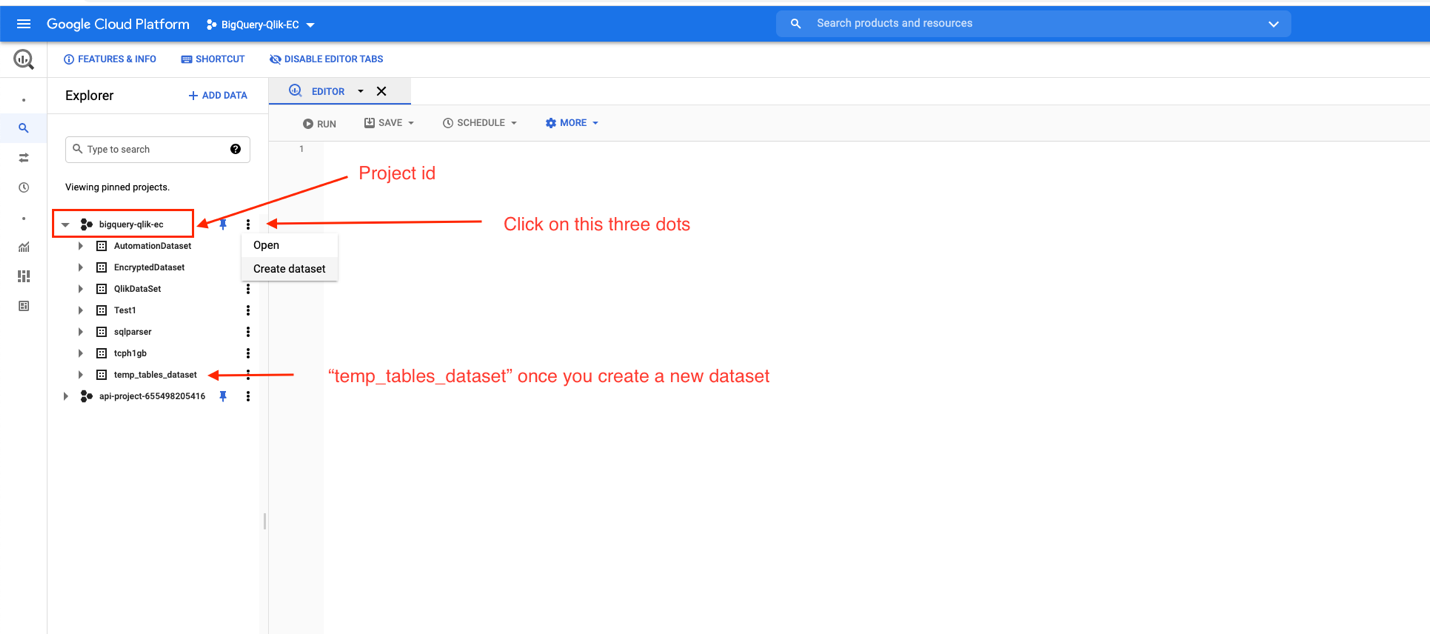Viewport: 1430px width, 634px height.
Task: Click the BigQuery logo icon
Action: pos(23,60)
